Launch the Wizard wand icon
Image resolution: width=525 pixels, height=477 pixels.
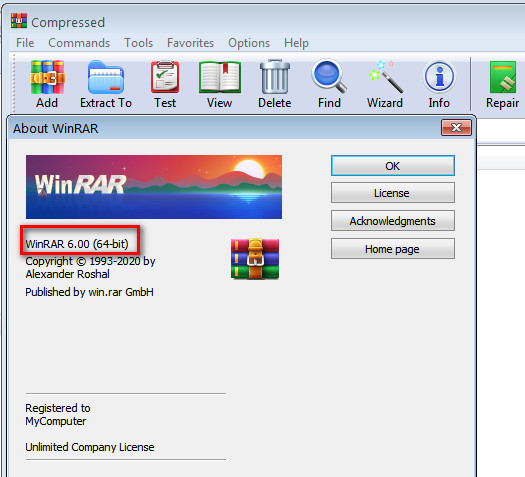(x=385, y=77)
